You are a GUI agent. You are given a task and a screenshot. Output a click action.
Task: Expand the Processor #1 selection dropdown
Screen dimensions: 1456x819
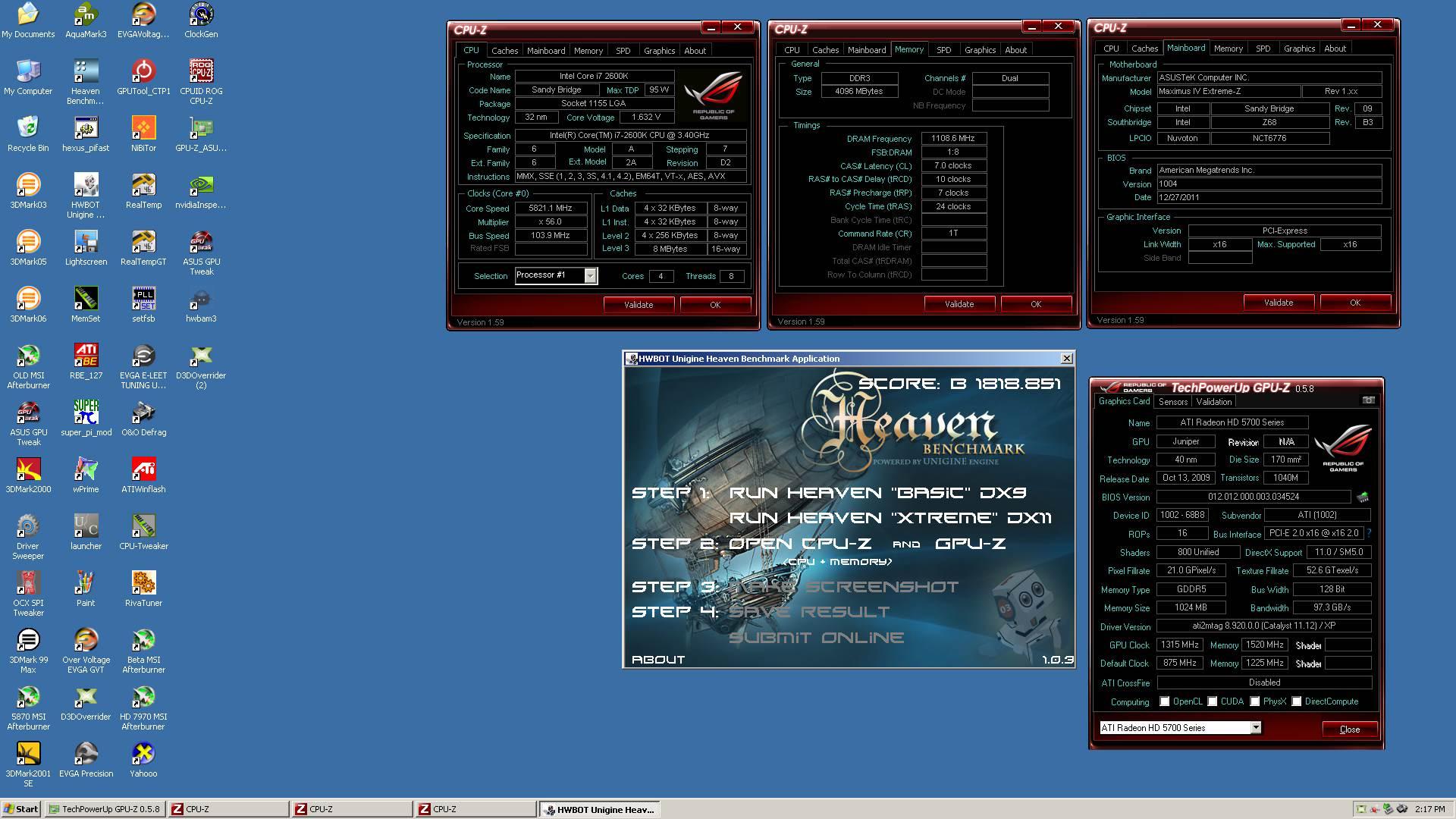[590, 276]
